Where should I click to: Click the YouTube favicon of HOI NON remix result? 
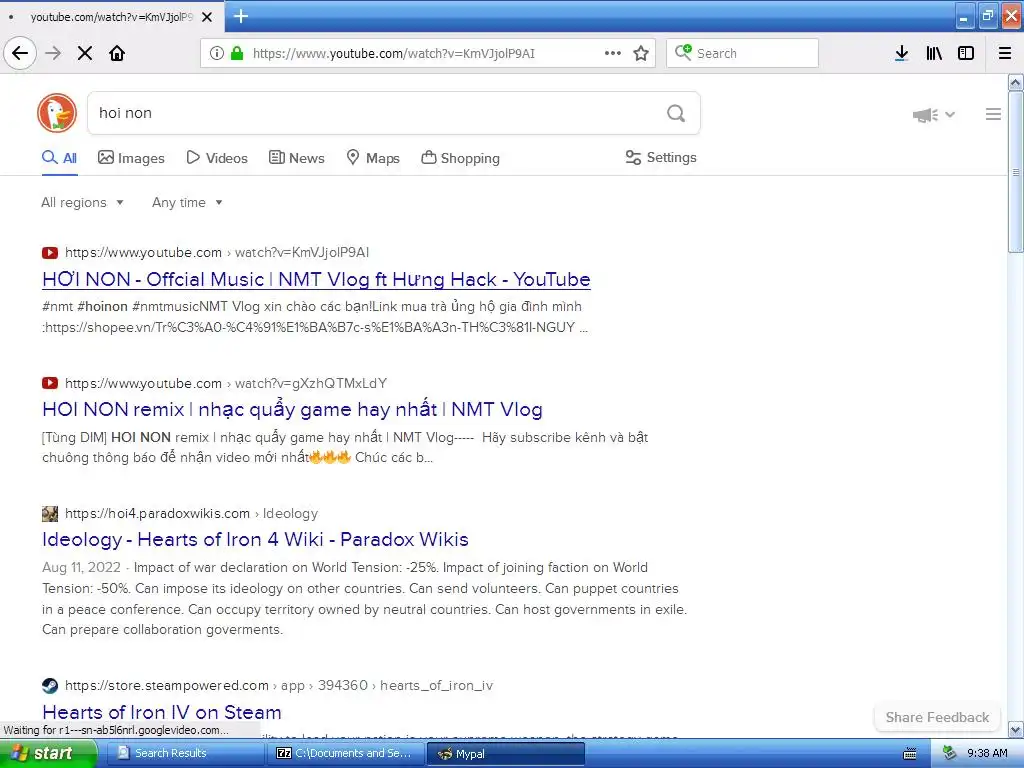click(x=50, y=383)
